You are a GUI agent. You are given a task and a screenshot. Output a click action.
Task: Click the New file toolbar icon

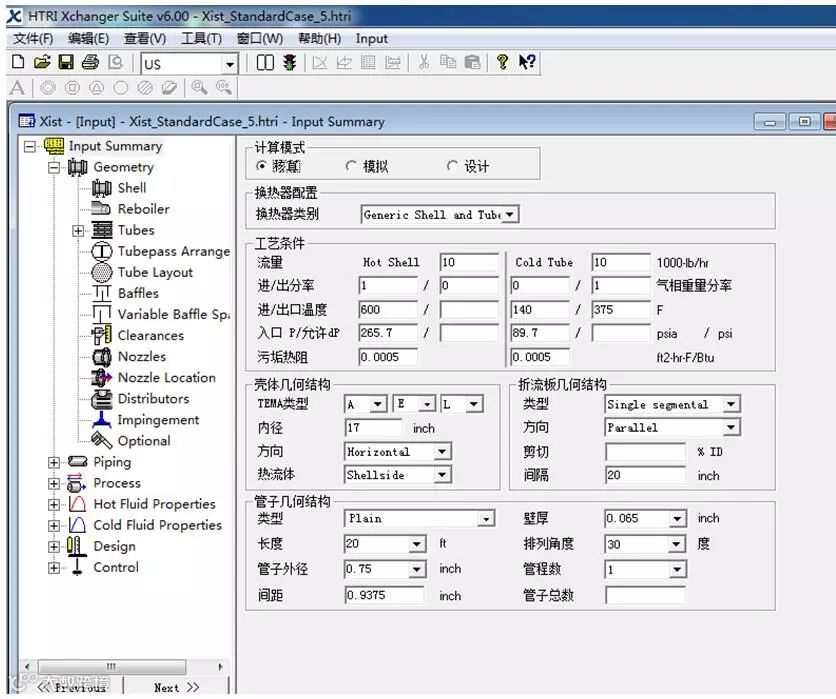(18, 62)
